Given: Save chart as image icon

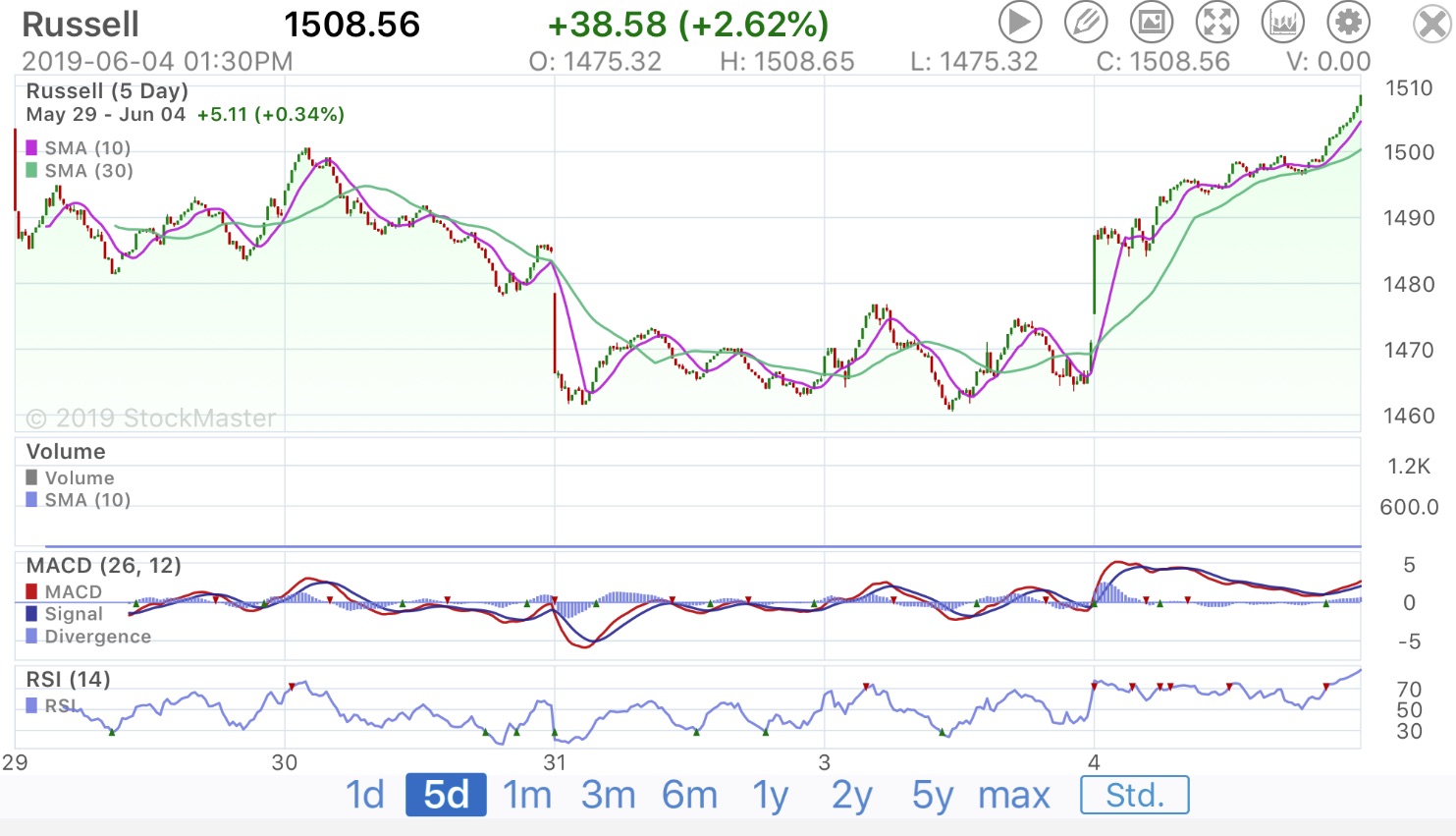Looking at the screenshot, I should click(1152, 22).
